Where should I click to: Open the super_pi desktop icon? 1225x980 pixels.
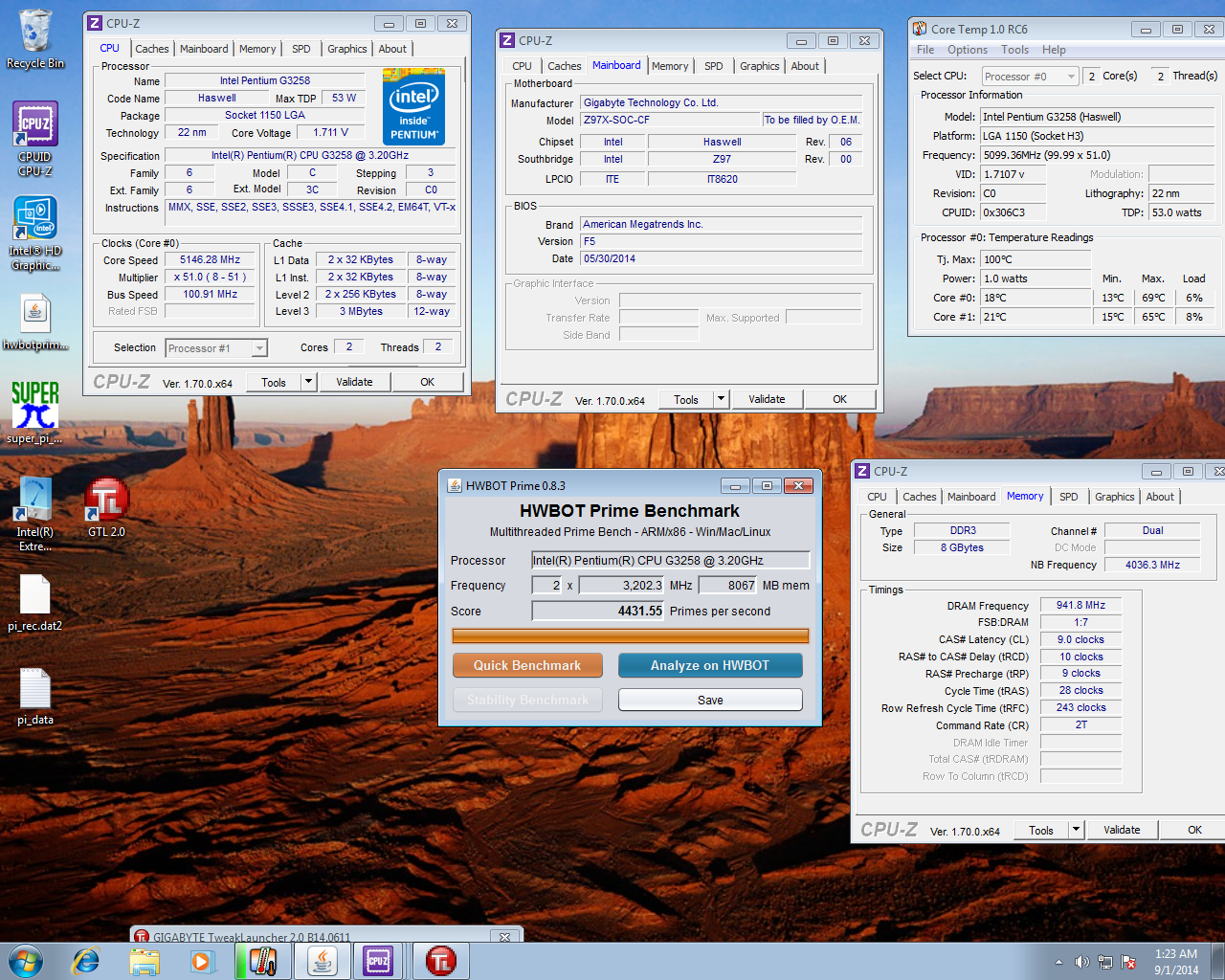[x=34, y=412]
